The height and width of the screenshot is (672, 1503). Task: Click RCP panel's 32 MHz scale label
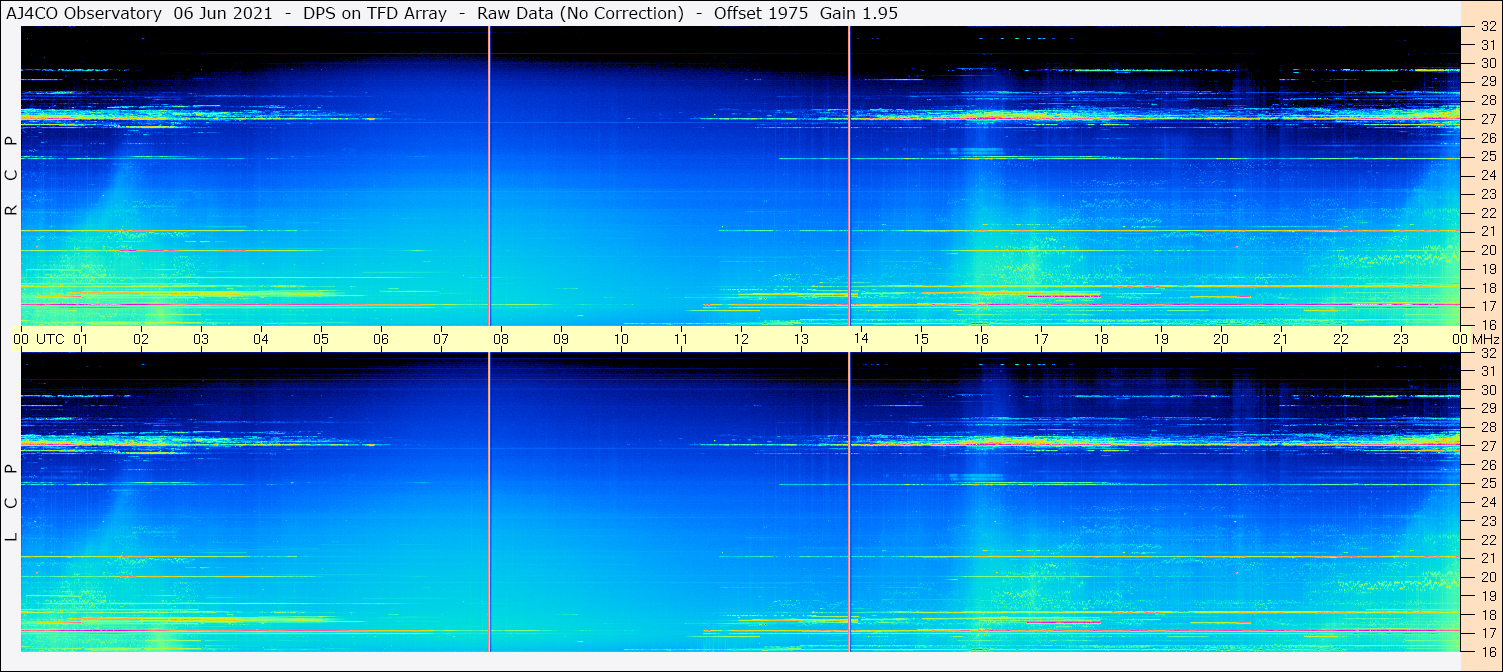tap(1488, 26)
